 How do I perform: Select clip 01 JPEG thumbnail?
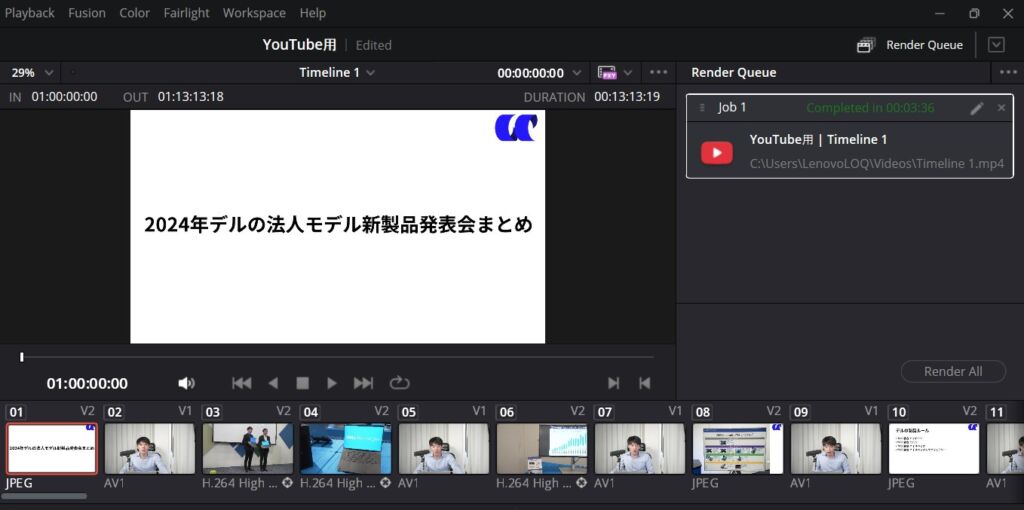click(x=52, y=449)
